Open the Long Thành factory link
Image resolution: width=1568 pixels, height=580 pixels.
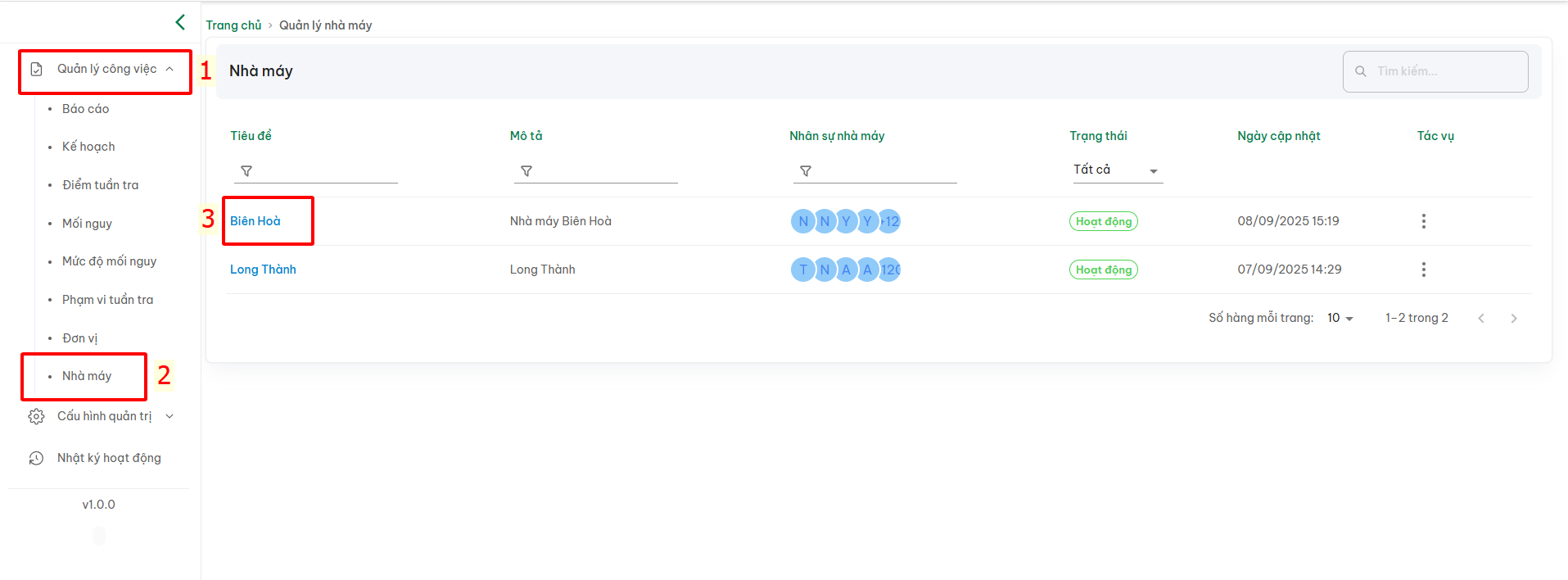click(x=263, y=270)
